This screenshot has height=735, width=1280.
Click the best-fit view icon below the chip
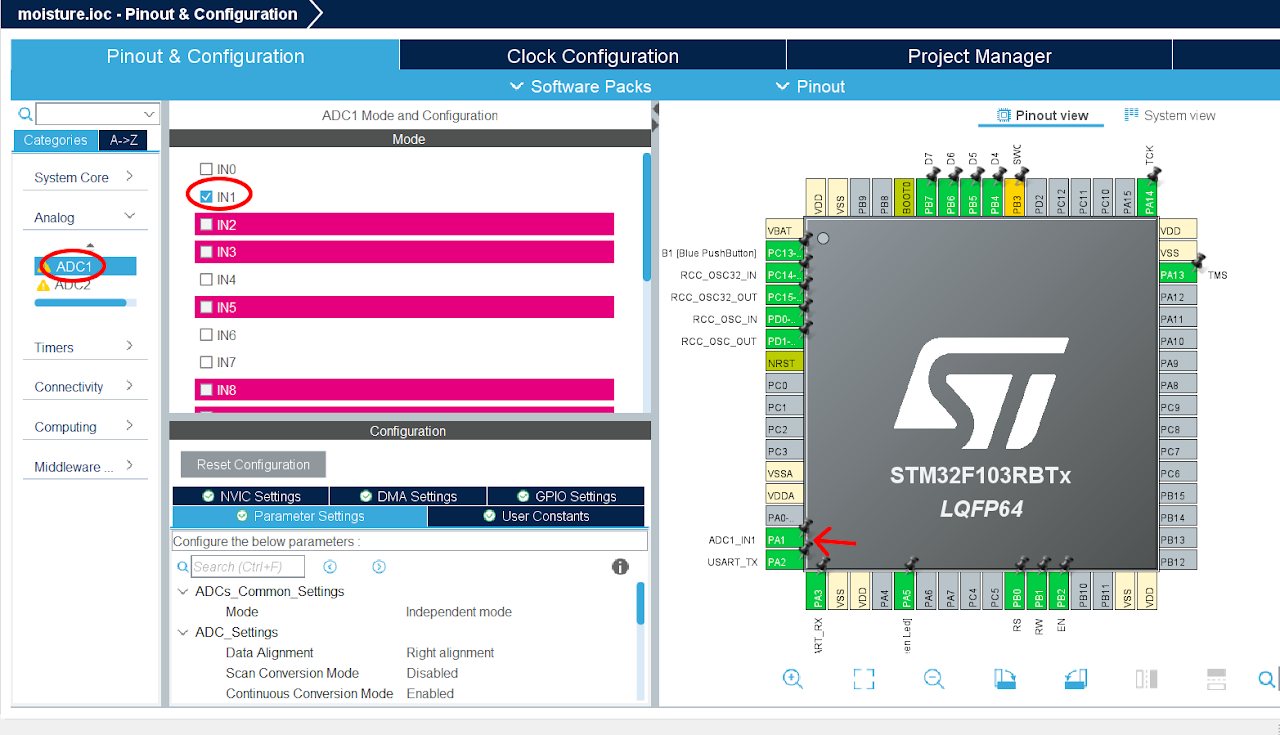[863, 678]
